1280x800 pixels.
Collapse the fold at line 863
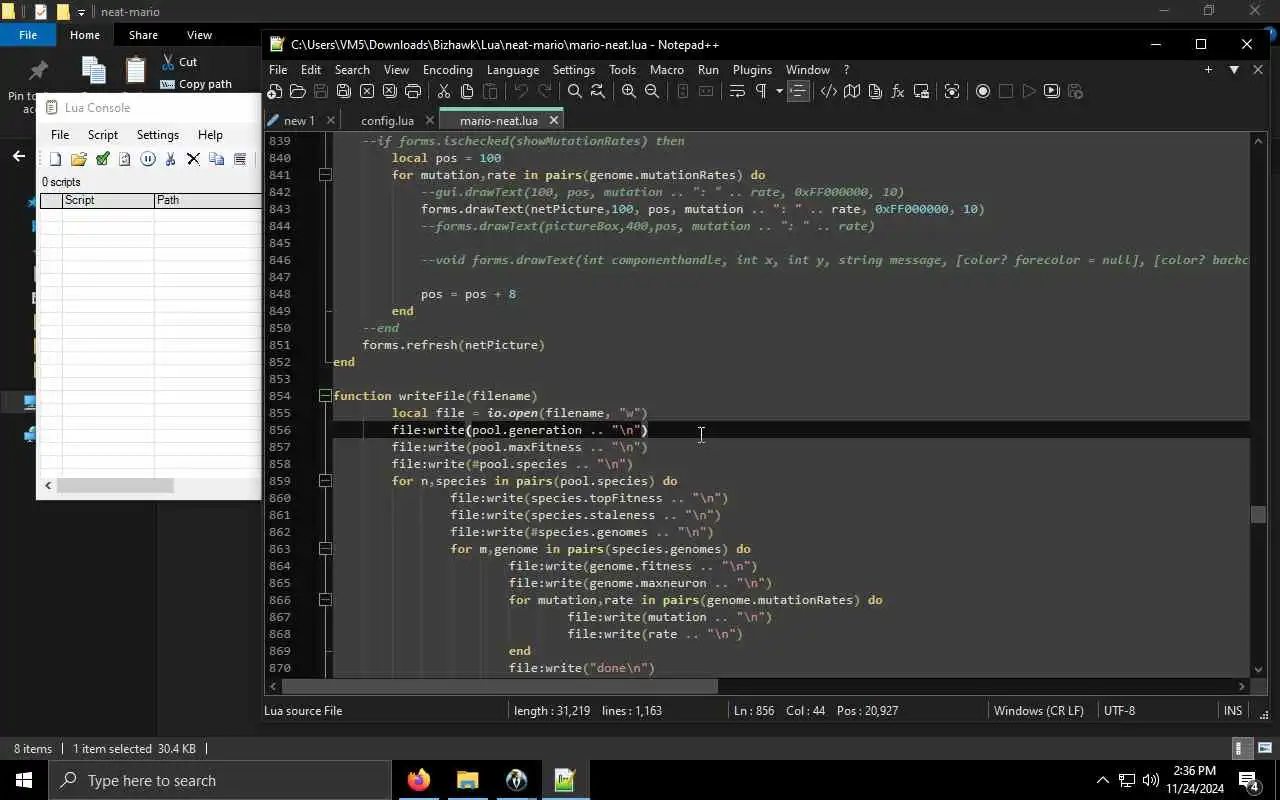[325, 549]
